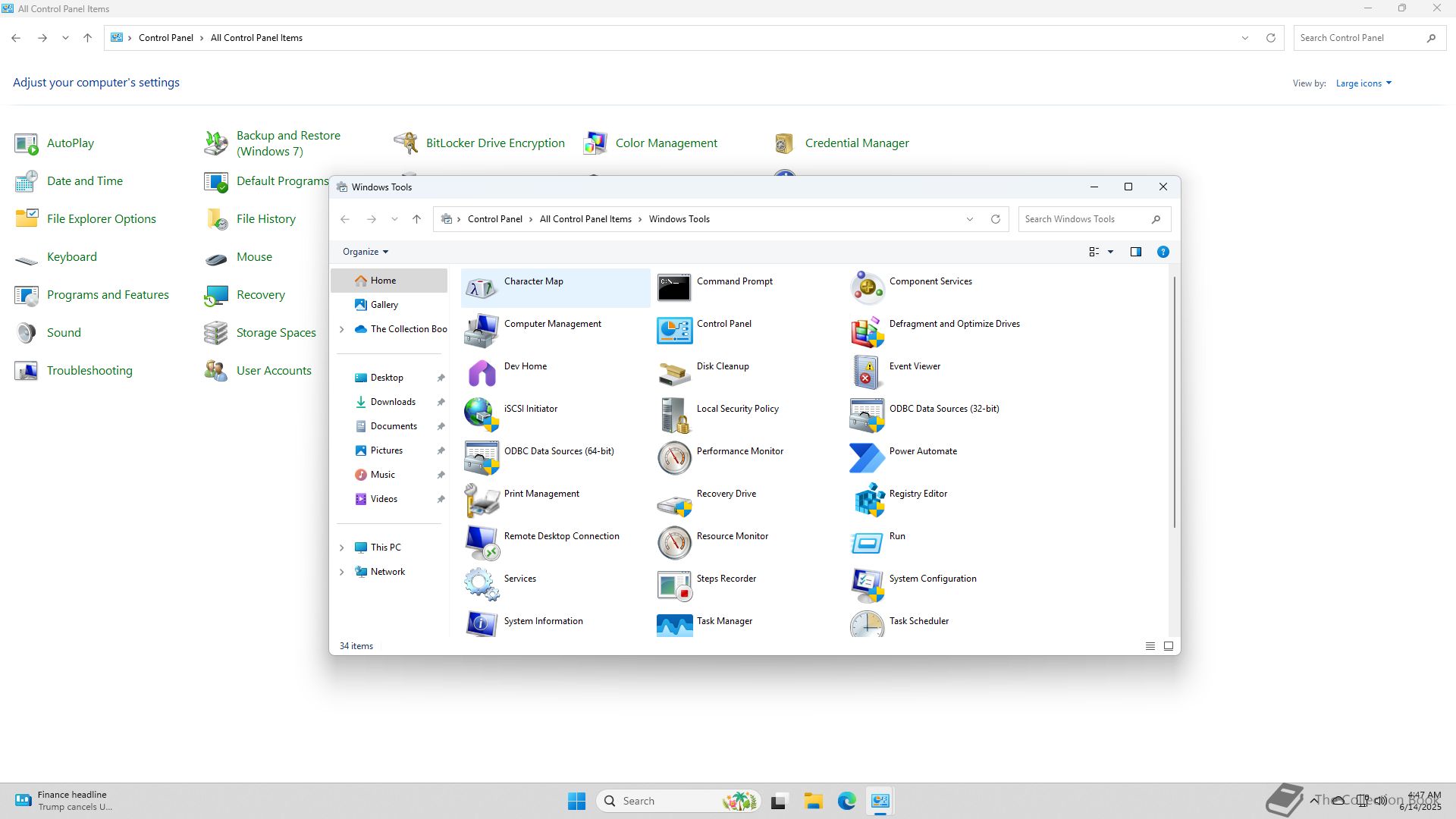
Task: Launch Command Prompt from Windows Tools
Action: (674, 288)
